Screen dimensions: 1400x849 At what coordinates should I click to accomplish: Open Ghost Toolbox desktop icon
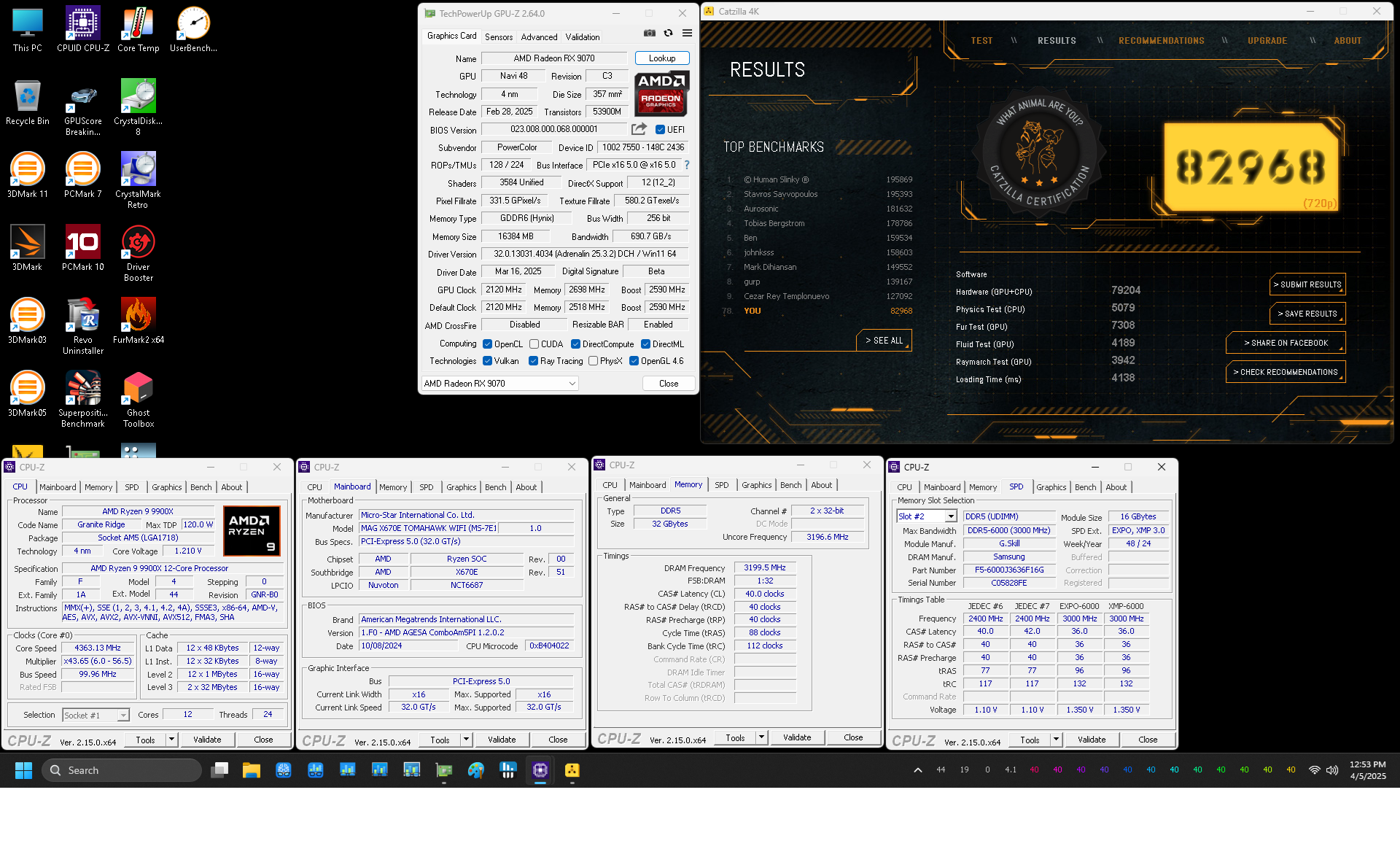click(x=138, y=399)
